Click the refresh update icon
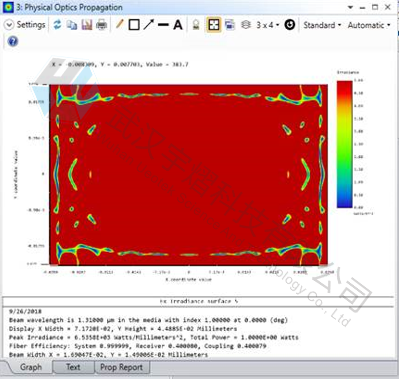The image size is (399, 380). (57, 25)
